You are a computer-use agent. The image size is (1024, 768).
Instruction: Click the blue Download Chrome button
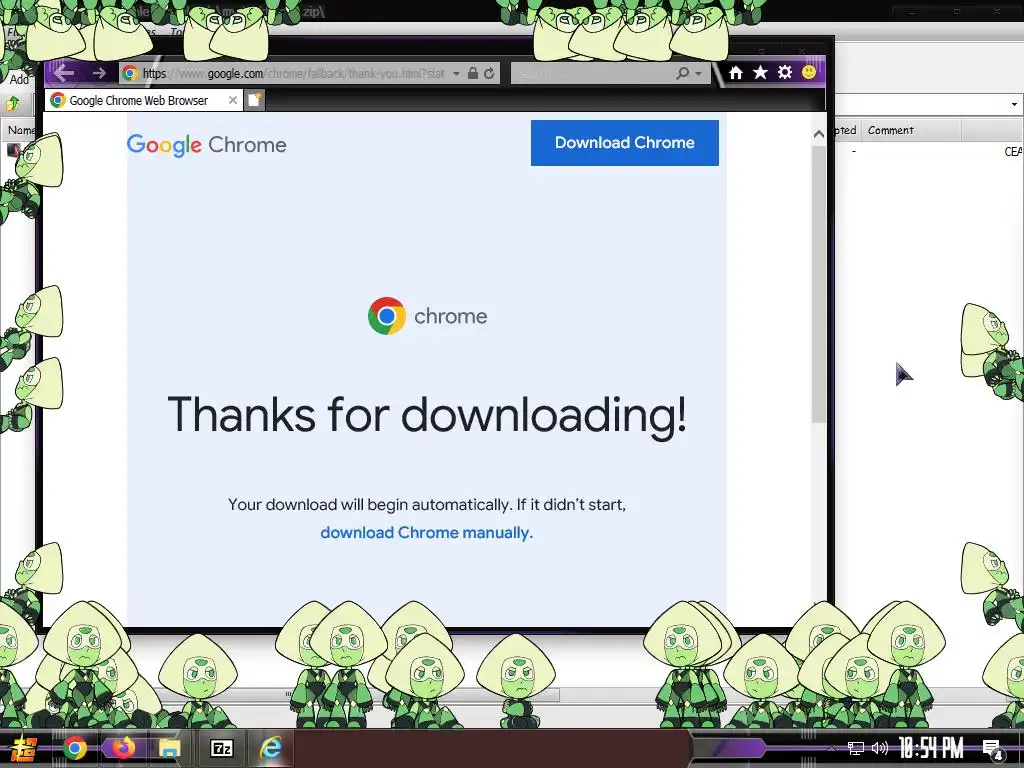tap(624, 142)
